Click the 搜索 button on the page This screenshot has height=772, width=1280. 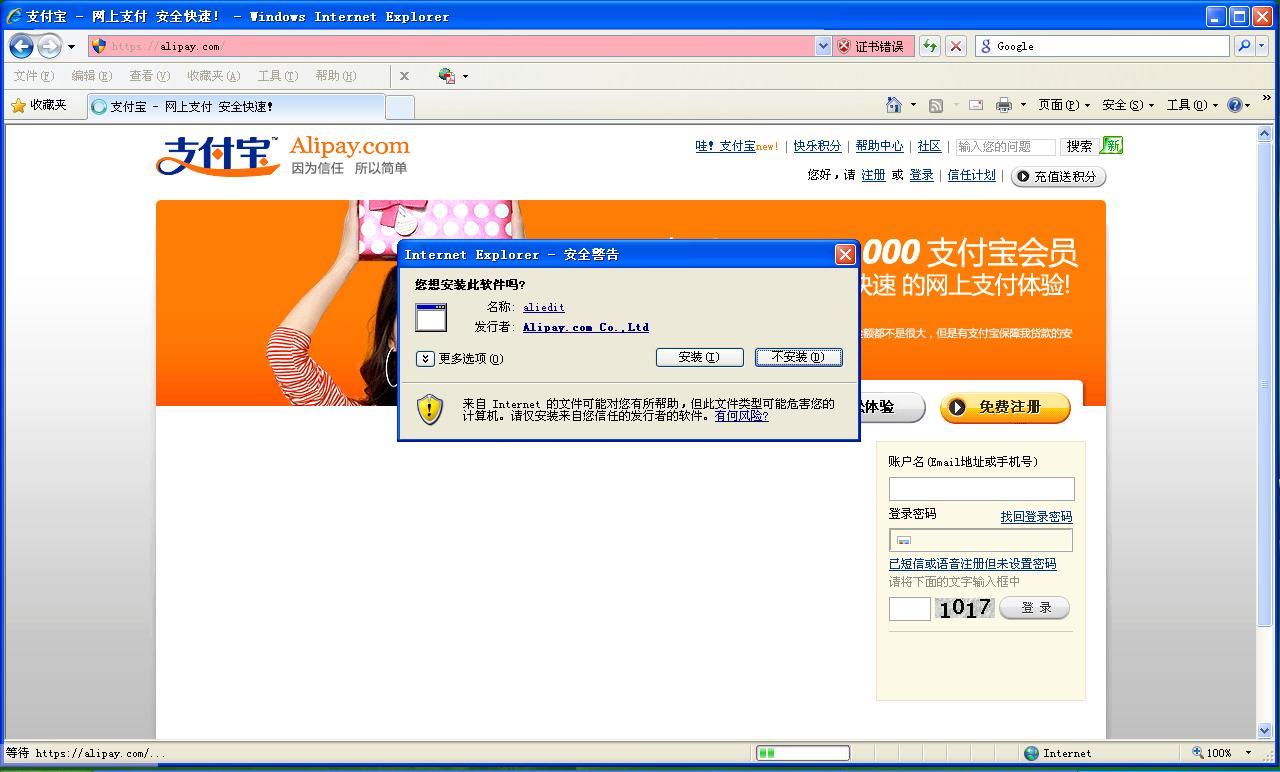(1079, 146)
